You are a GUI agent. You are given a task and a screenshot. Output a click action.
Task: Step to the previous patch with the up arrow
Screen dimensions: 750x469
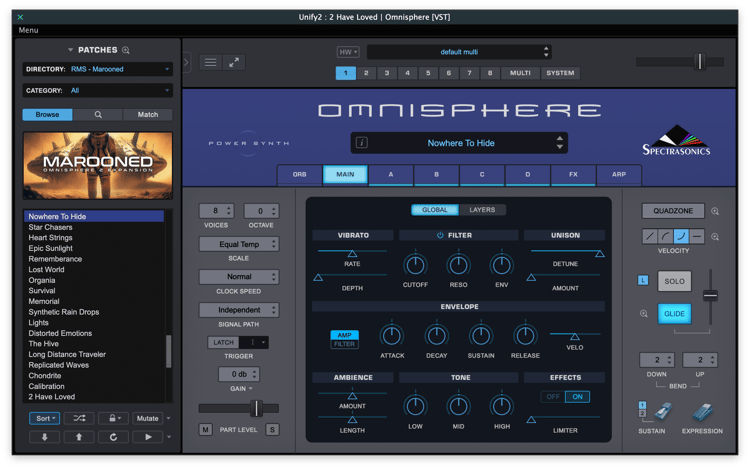point(79,437)
